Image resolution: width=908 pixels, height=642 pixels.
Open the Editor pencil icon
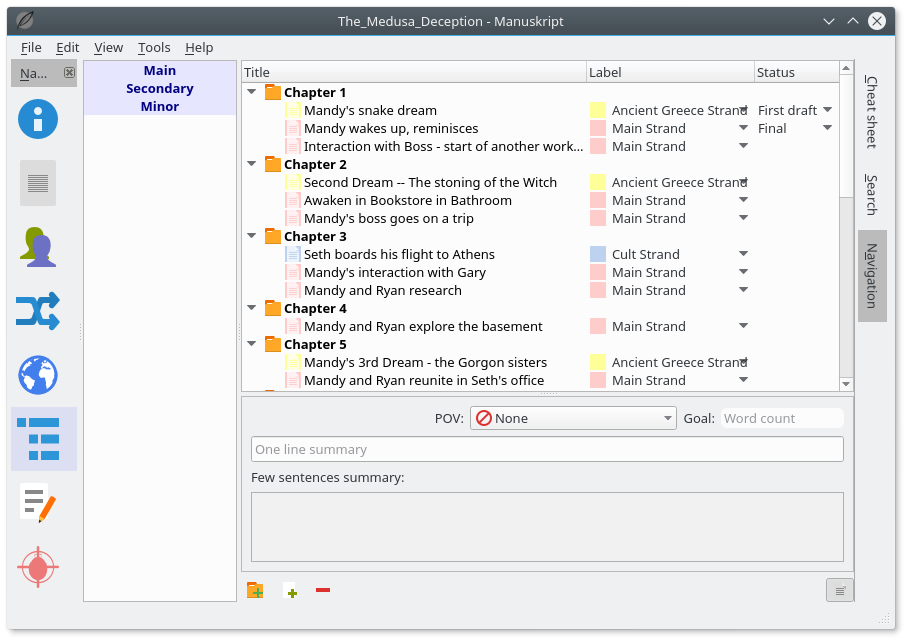[38, 503]
